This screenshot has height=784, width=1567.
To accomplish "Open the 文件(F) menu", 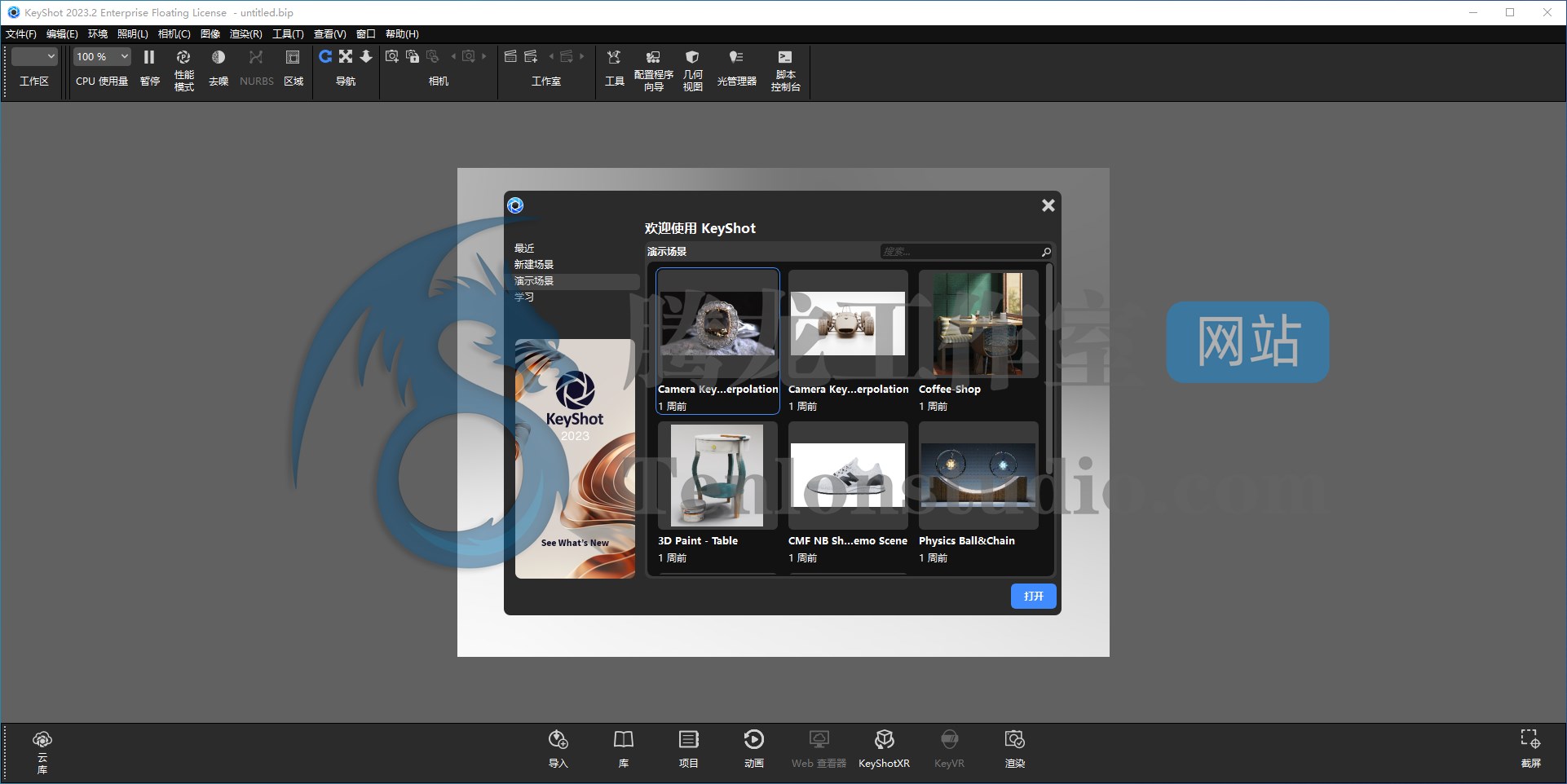I will (20, 34).
